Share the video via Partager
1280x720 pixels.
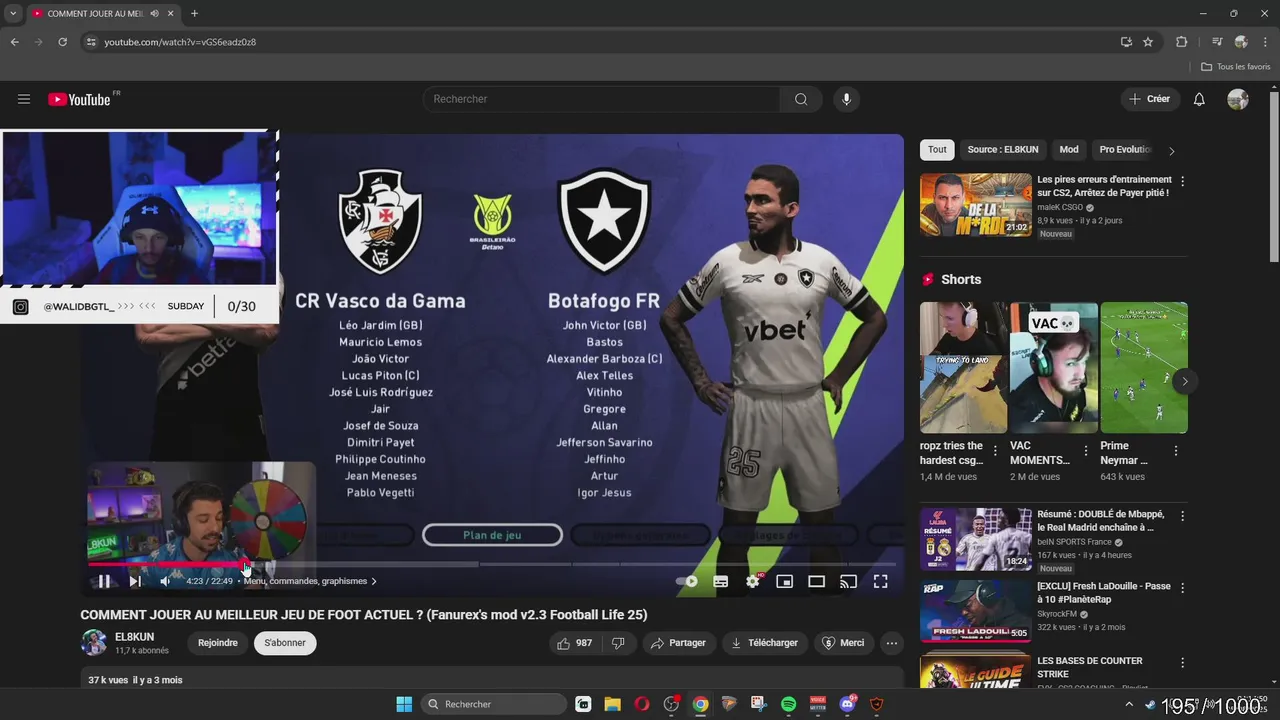(x=679, y=643)
